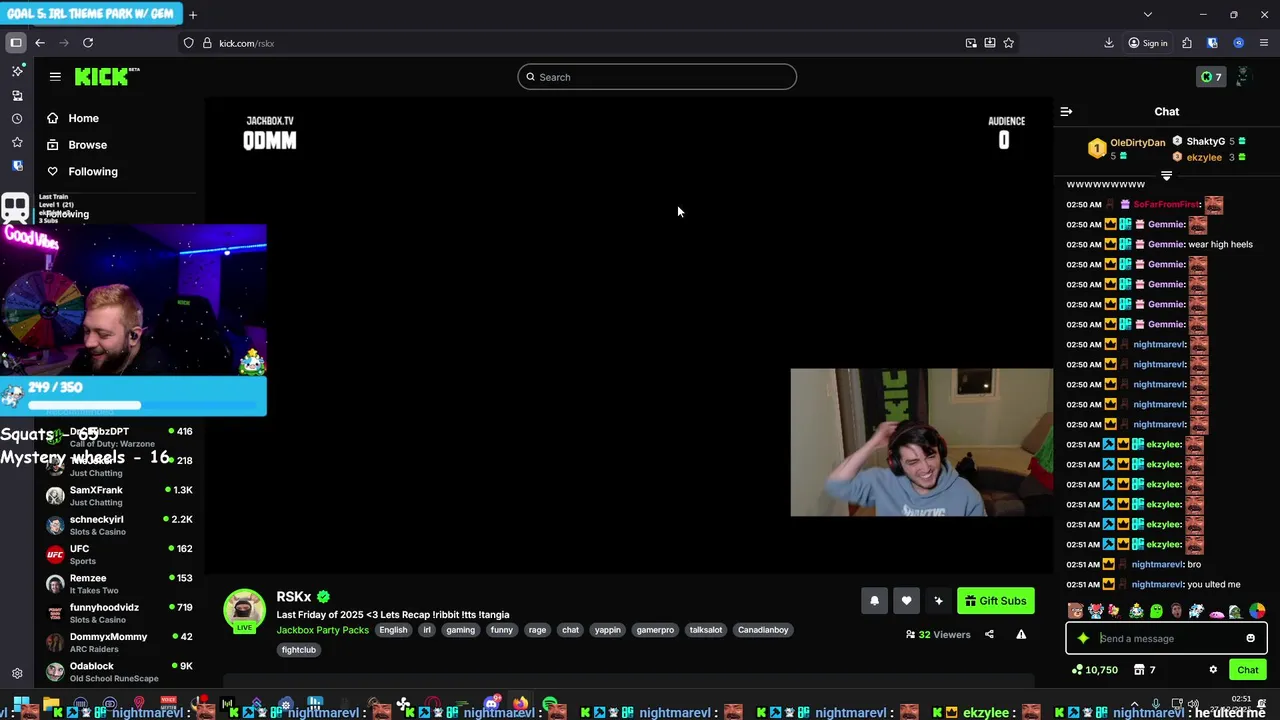
Task: Toggle the browser sidebar panel button
Action: coord(16,43)
